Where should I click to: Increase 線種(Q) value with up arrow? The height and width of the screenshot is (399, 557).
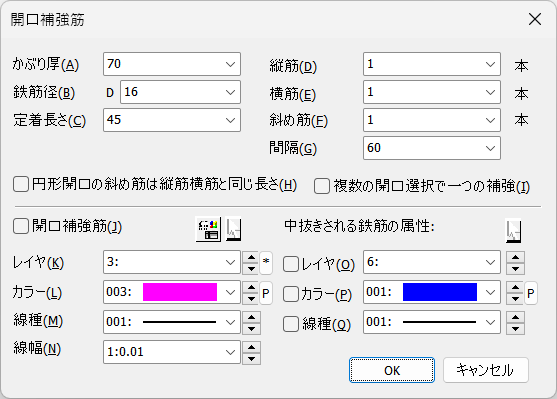515,317
